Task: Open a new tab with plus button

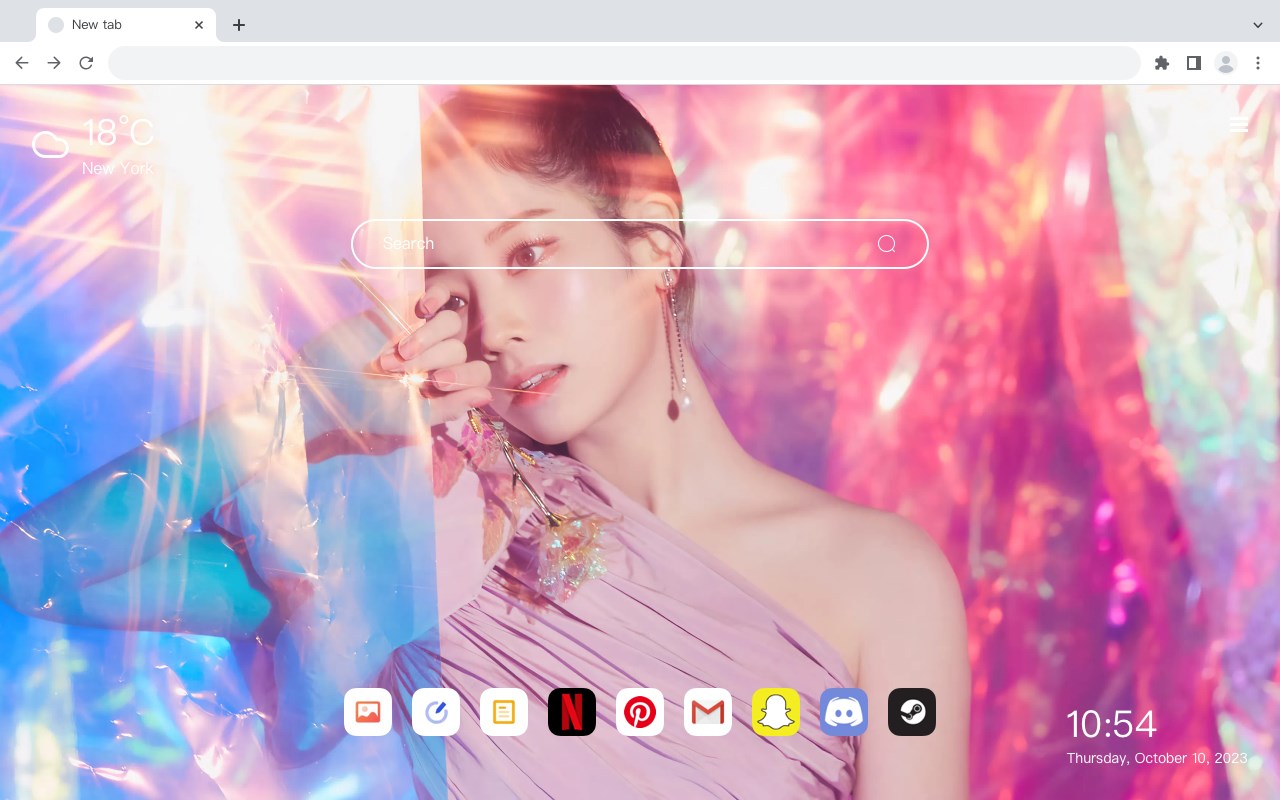Action: coord(238,25)
